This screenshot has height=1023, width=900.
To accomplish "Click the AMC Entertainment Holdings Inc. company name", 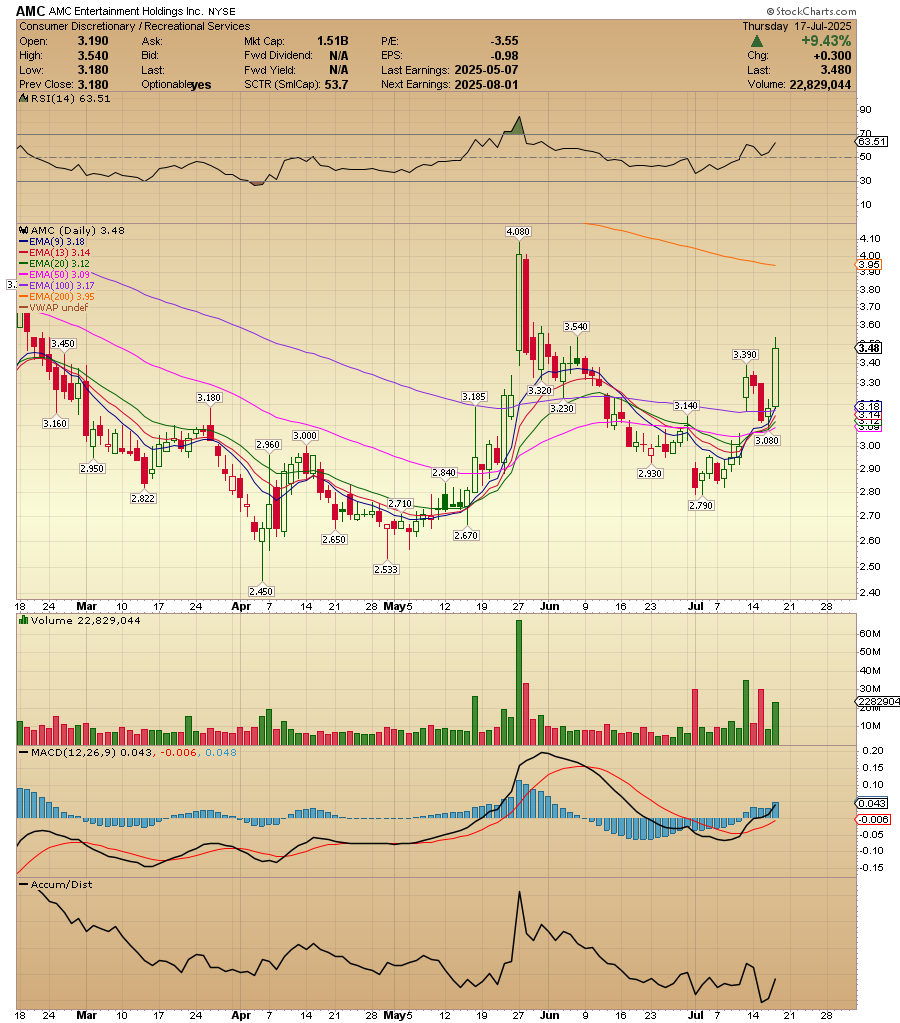I will point(127,12).
